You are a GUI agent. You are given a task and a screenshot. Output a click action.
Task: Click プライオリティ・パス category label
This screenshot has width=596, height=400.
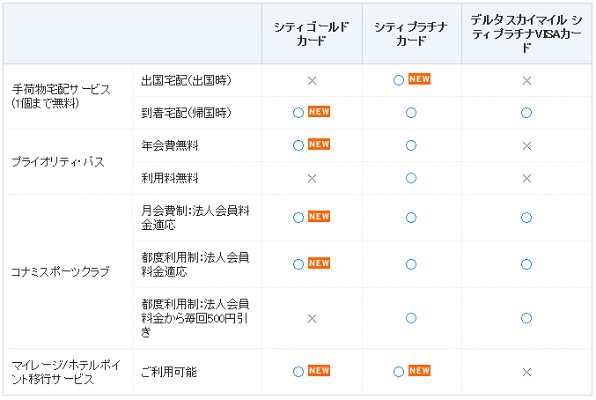[58, 162]
